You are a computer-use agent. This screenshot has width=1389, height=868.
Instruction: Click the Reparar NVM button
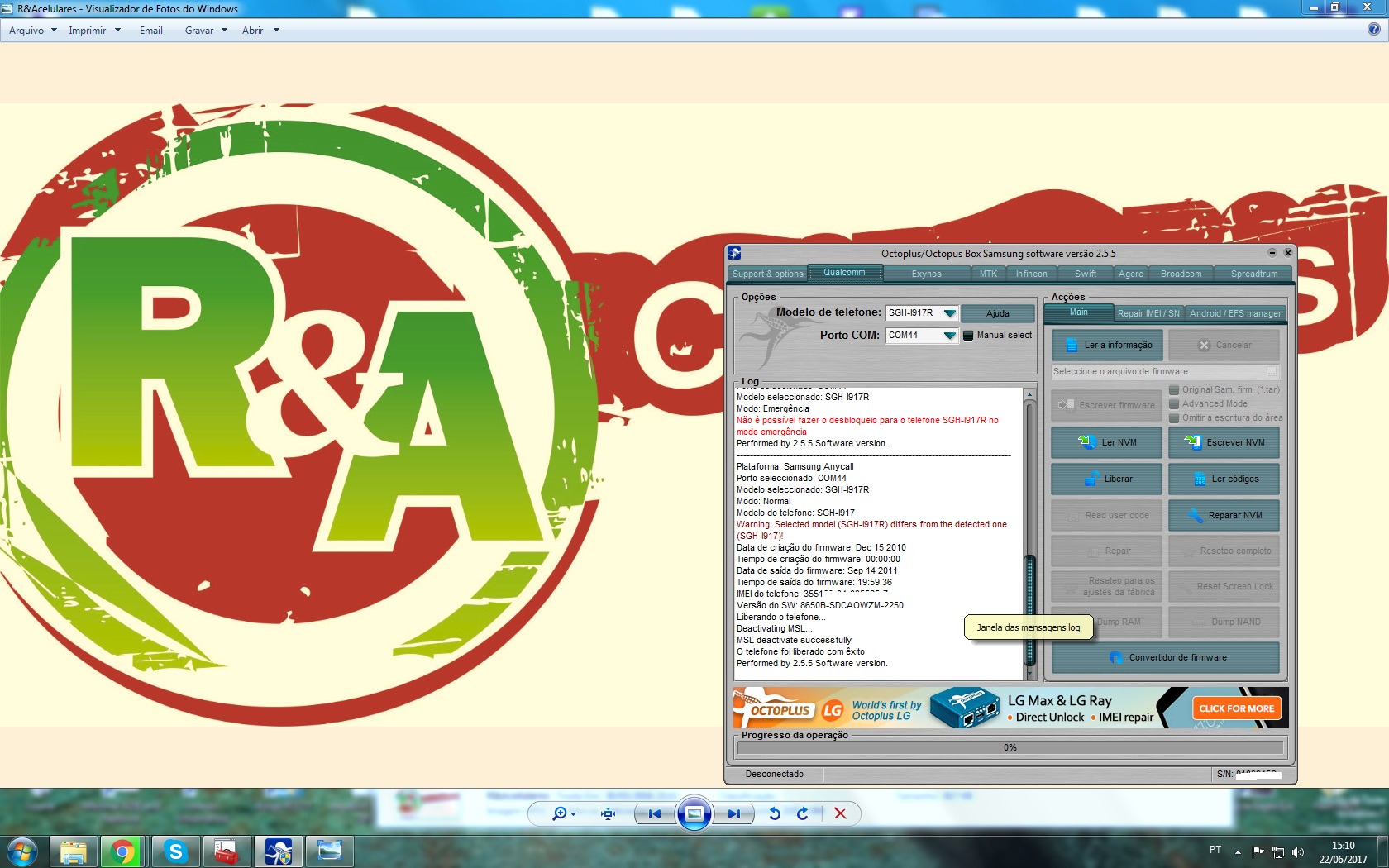(1224, 515)
